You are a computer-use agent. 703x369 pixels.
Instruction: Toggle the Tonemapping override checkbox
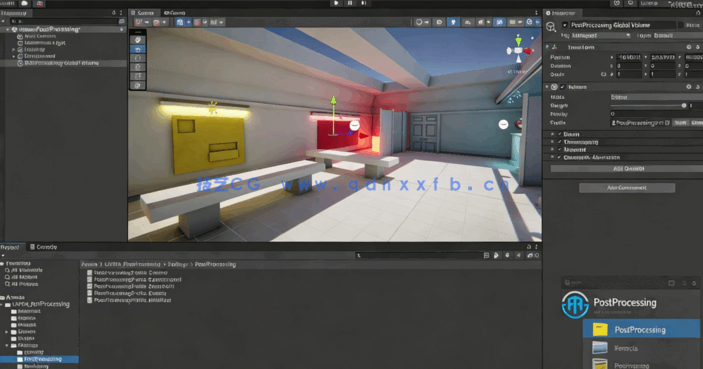pos(559,142)
